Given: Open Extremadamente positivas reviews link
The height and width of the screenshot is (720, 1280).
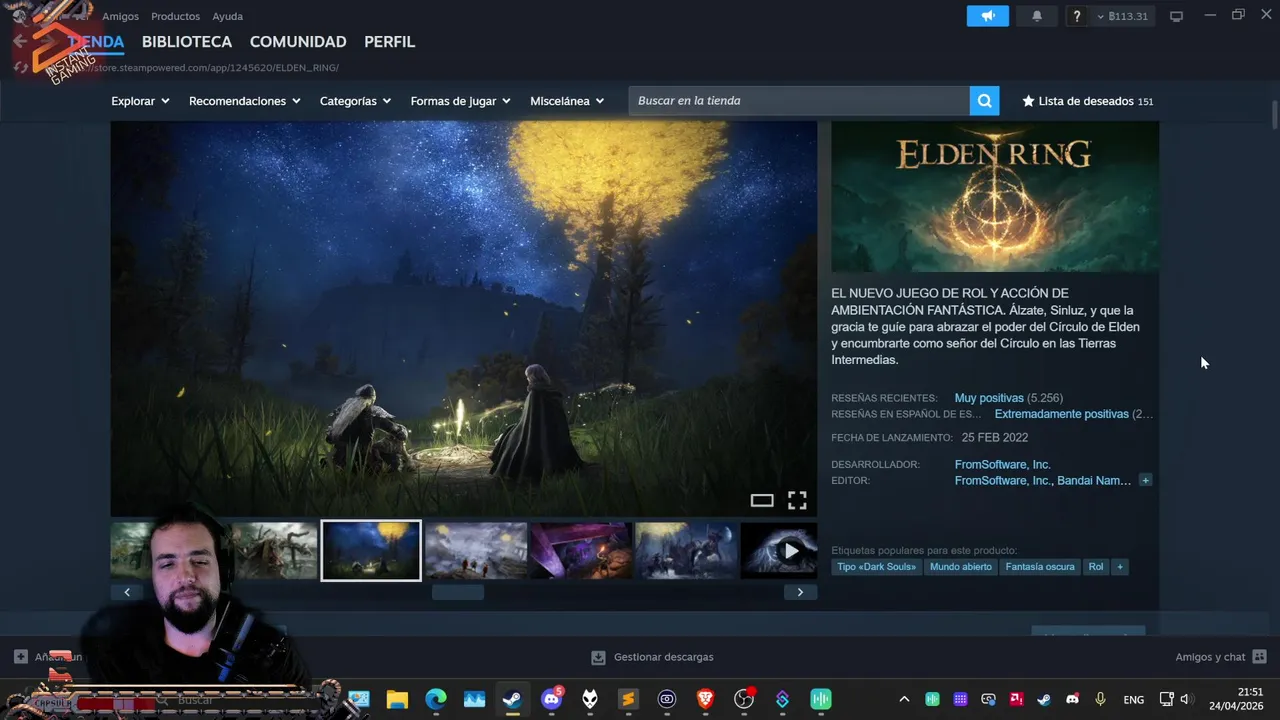Looking at the screenshot, I should (1062, 414).
